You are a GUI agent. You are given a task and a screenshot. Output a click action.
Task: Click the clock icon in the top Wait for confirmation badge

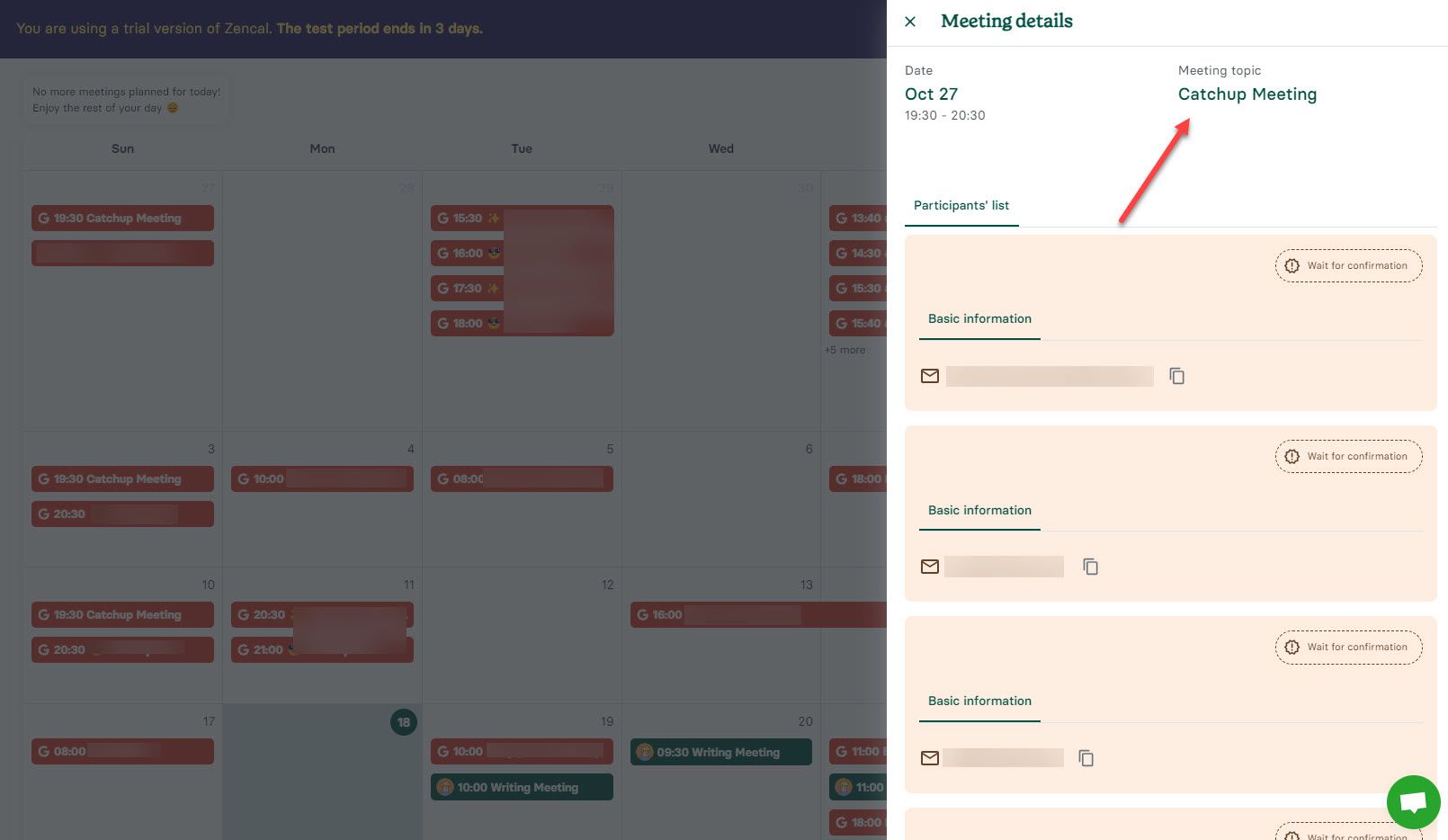pyautogui.click(x=1292, y=265)
